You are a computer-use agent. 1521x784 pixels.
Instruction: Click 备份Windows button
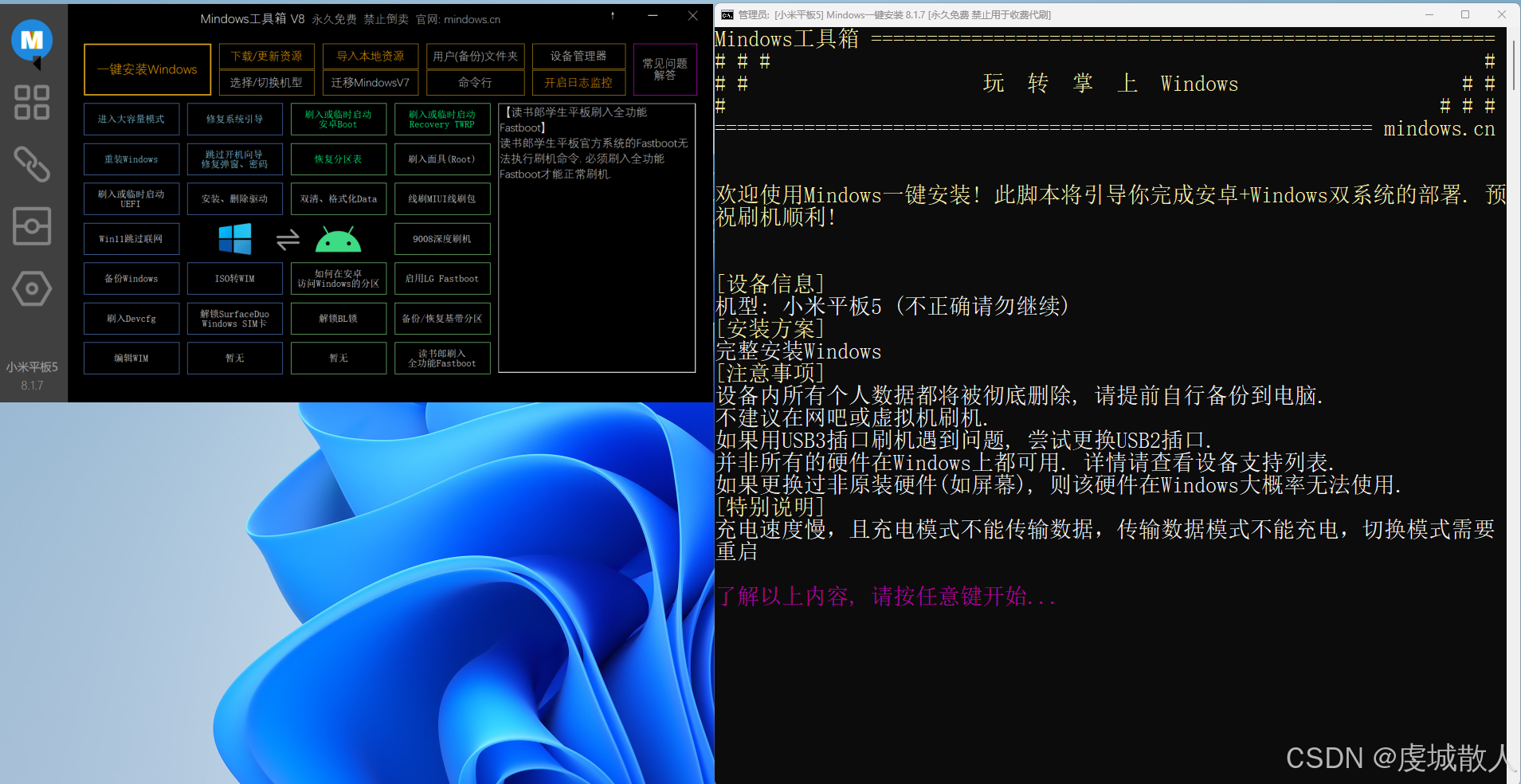click(x=131, y=279)
